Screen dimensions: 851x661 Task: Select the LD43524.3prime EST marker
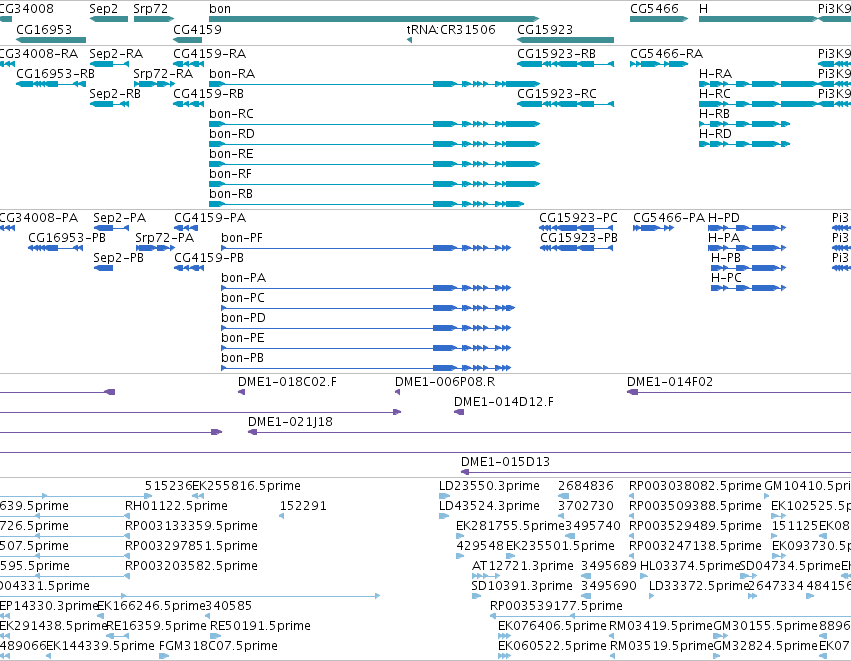444,516
